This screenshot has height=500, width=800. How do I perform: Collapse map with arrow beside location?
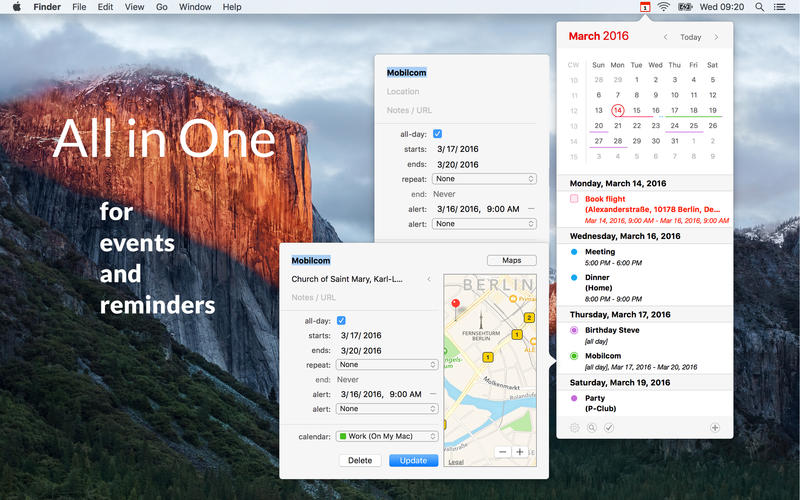429,279
